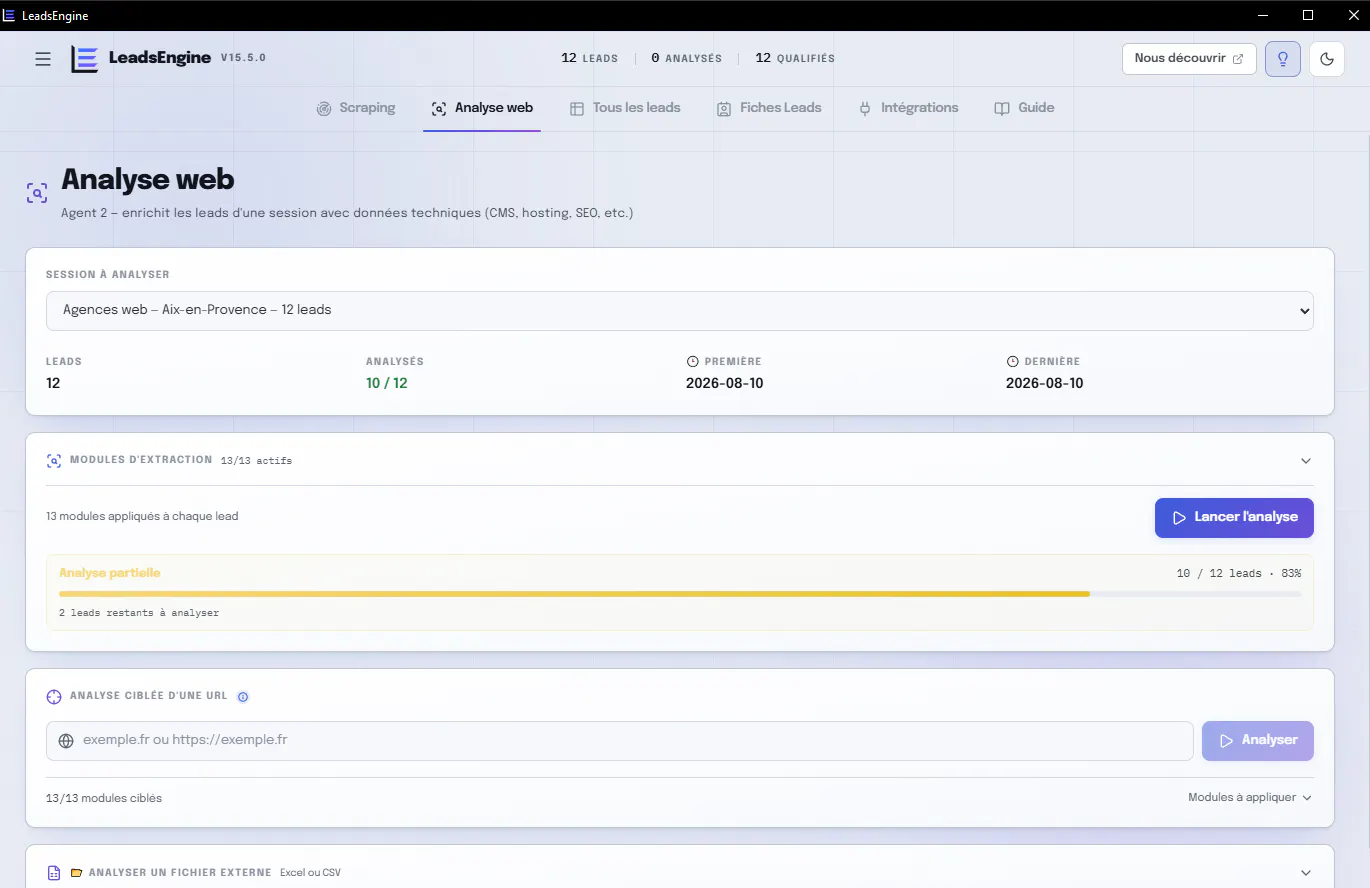Click the external file document icon
The height and width of the screenshot is (888, 1370).
coord(54,873)
